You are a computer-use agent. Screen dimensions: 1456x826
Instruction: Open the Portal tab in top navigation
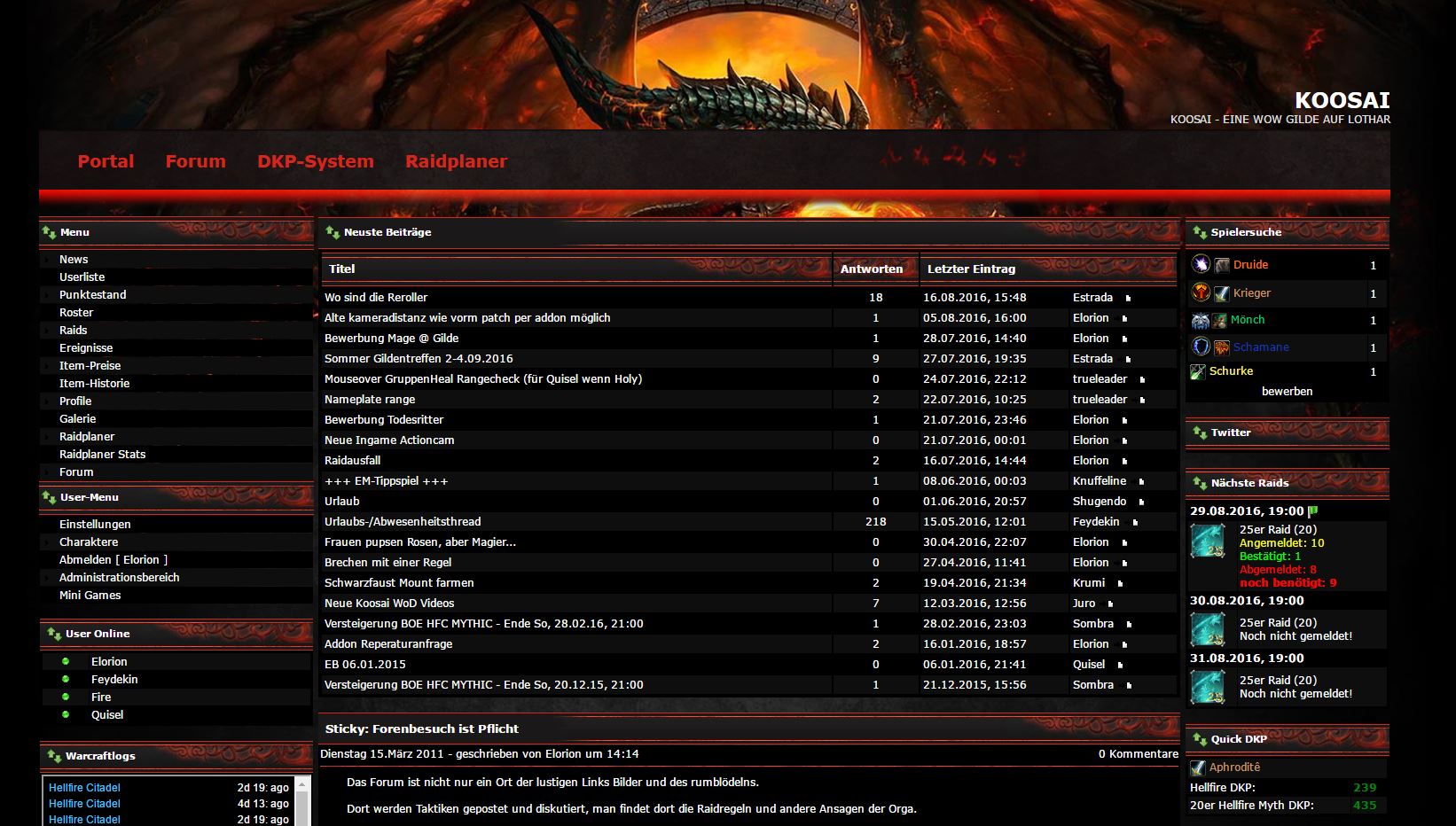point(106,161)
